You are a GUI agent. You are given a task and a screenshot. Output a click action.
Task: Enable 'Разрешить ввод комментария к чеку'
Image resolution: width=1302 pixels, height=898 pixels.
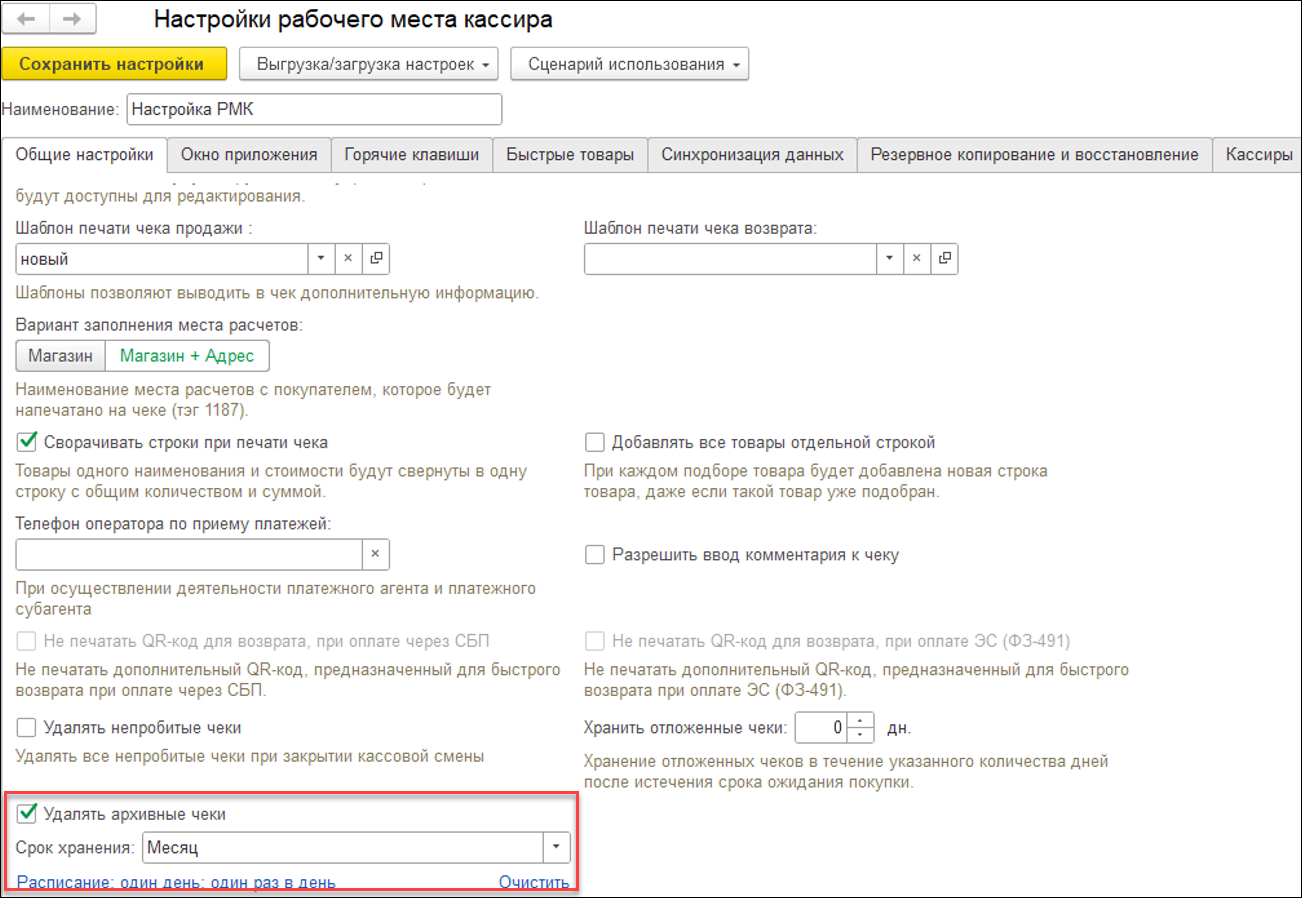pos(595,555)
